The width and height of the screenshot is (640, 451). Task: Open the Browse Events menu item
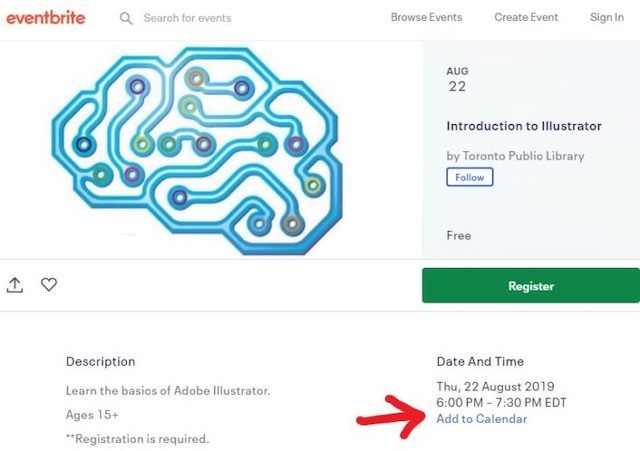pyautogui.click(x=428, y=18)
